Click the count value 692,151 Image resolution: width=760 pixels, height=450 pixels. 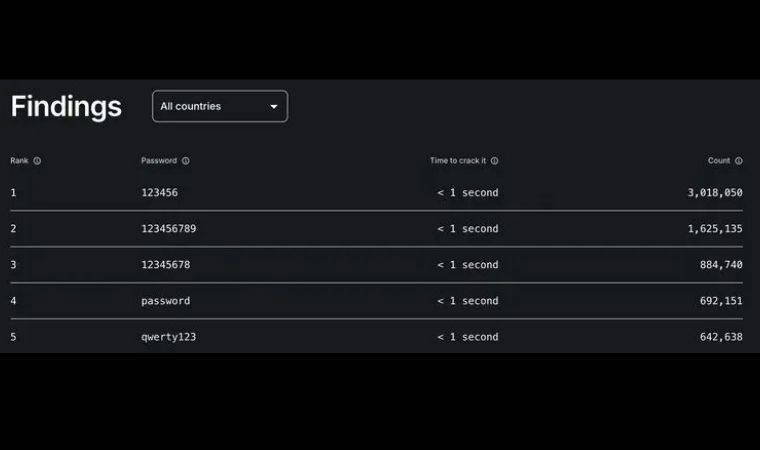(720, 301)
